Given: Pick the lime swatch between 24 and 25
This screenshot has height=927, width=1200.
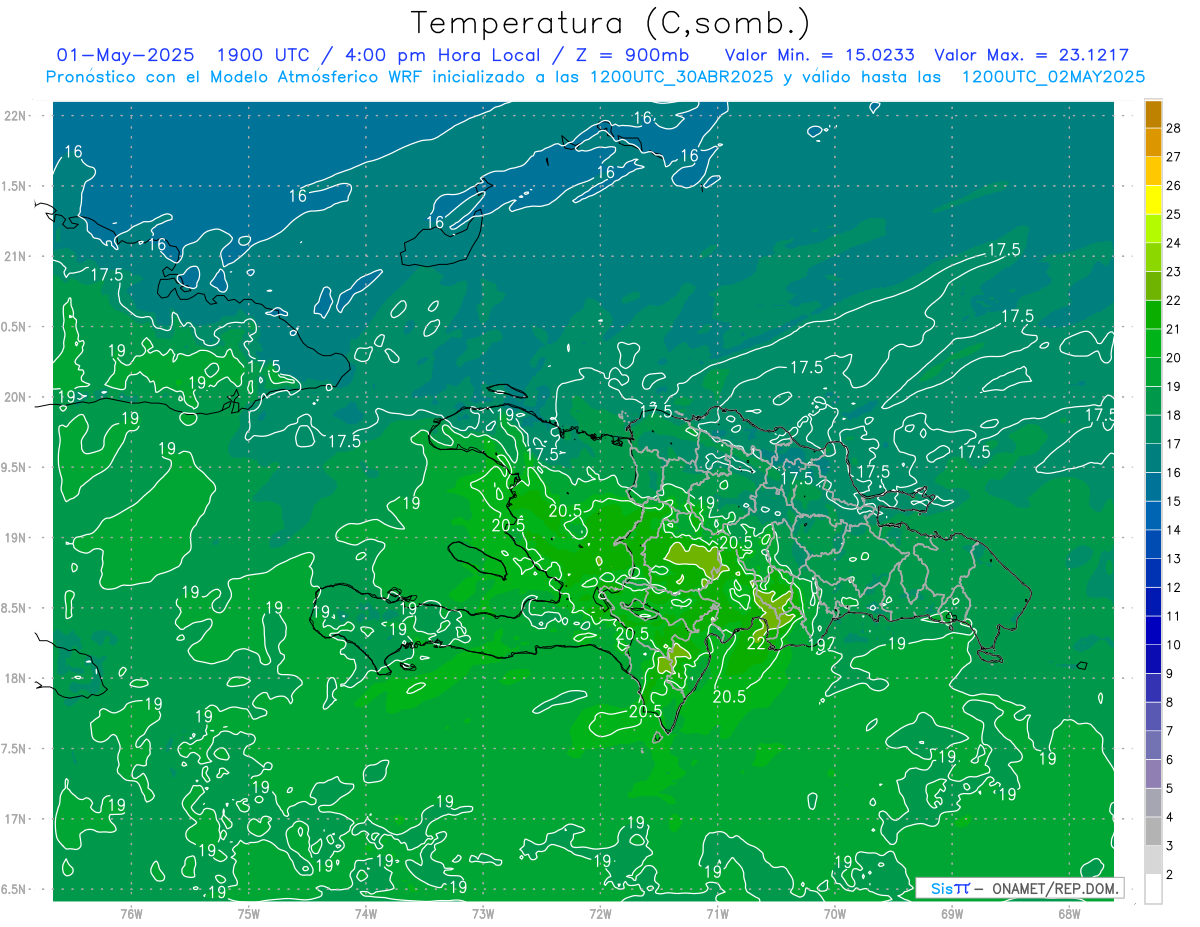Looking at the screenshot, I should (x=1153, y=229).
